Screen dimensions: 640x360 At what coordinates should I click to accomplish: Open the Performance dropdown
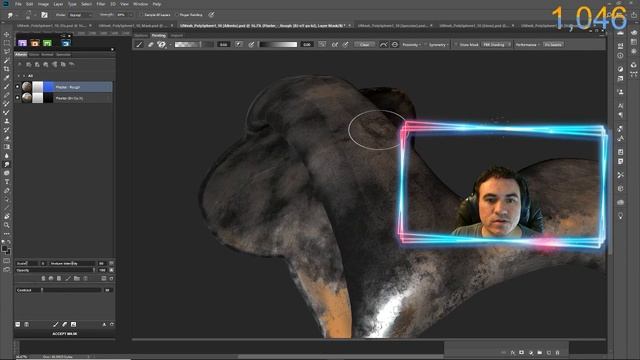click(x=527, y=44)
